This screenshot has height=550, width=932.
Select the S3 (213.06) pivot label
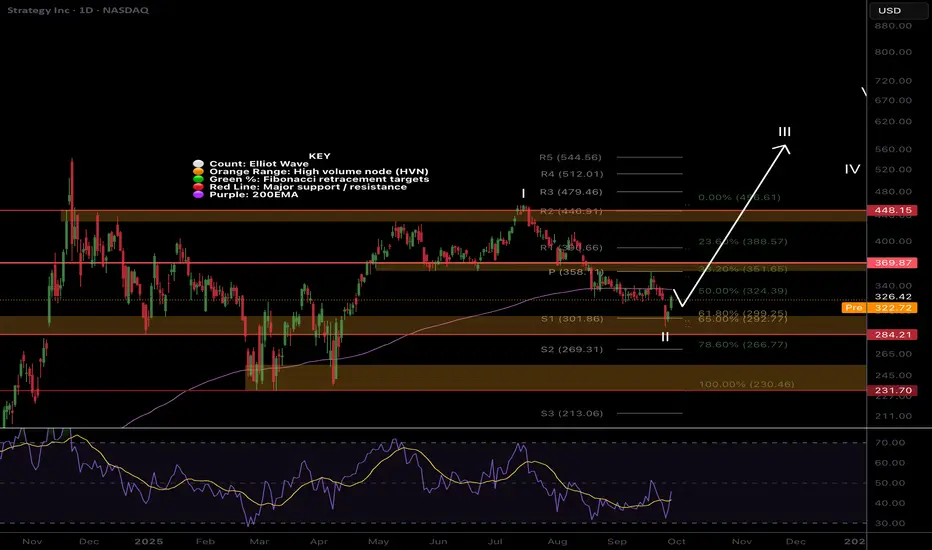pos(573,412)
